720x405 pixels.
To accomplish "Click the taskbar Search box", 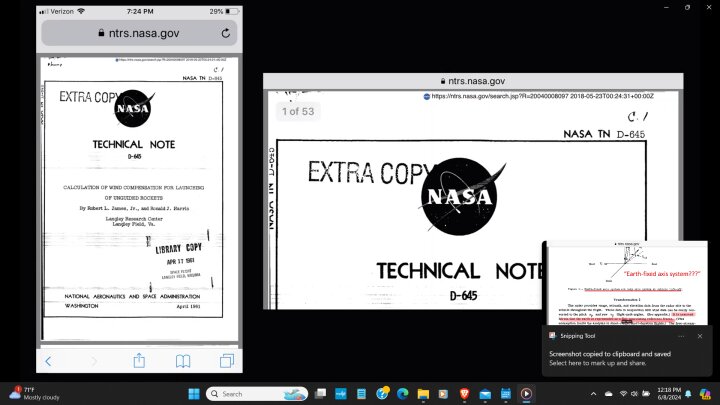I will point(257,394).
